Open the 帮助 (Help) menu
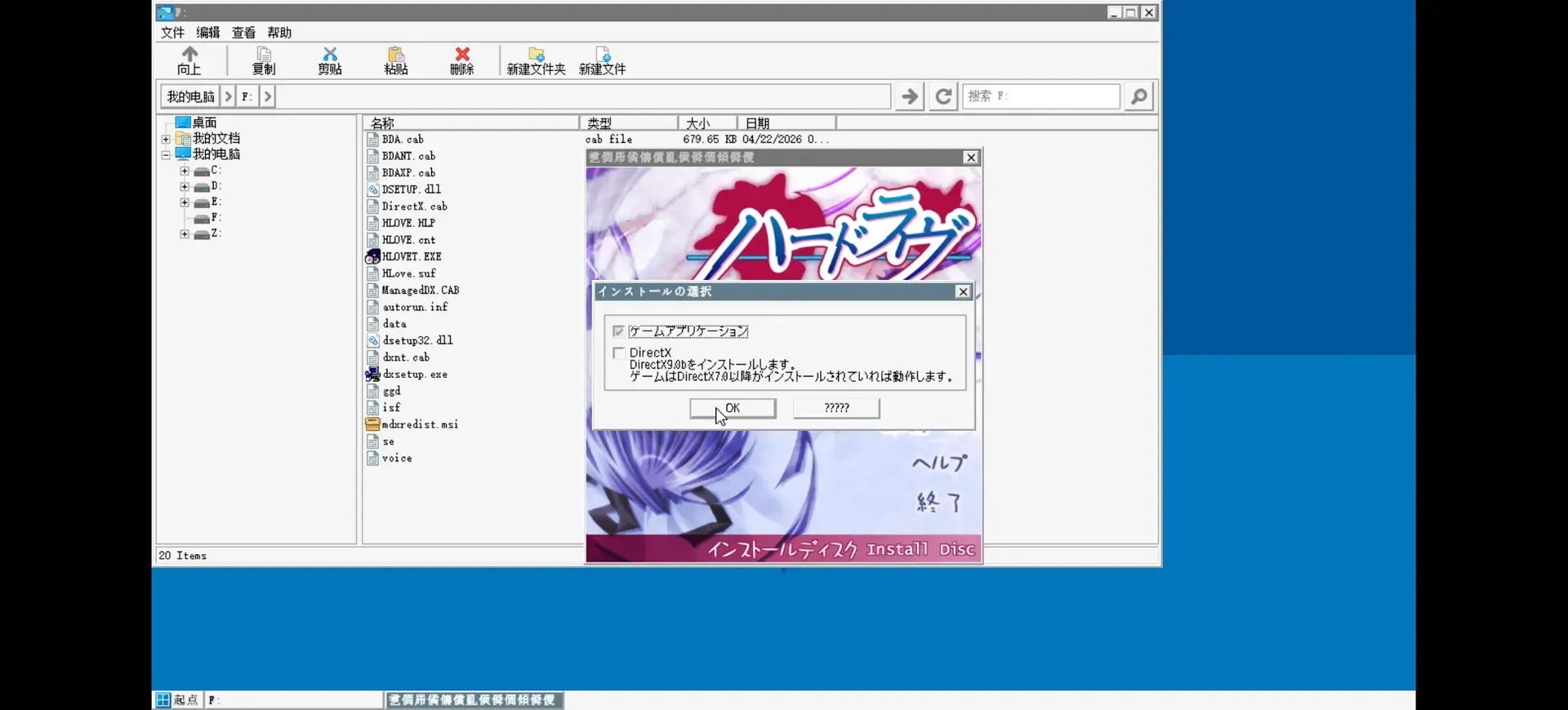Viewport: 1568px width, 710px height. pos(279,33)
